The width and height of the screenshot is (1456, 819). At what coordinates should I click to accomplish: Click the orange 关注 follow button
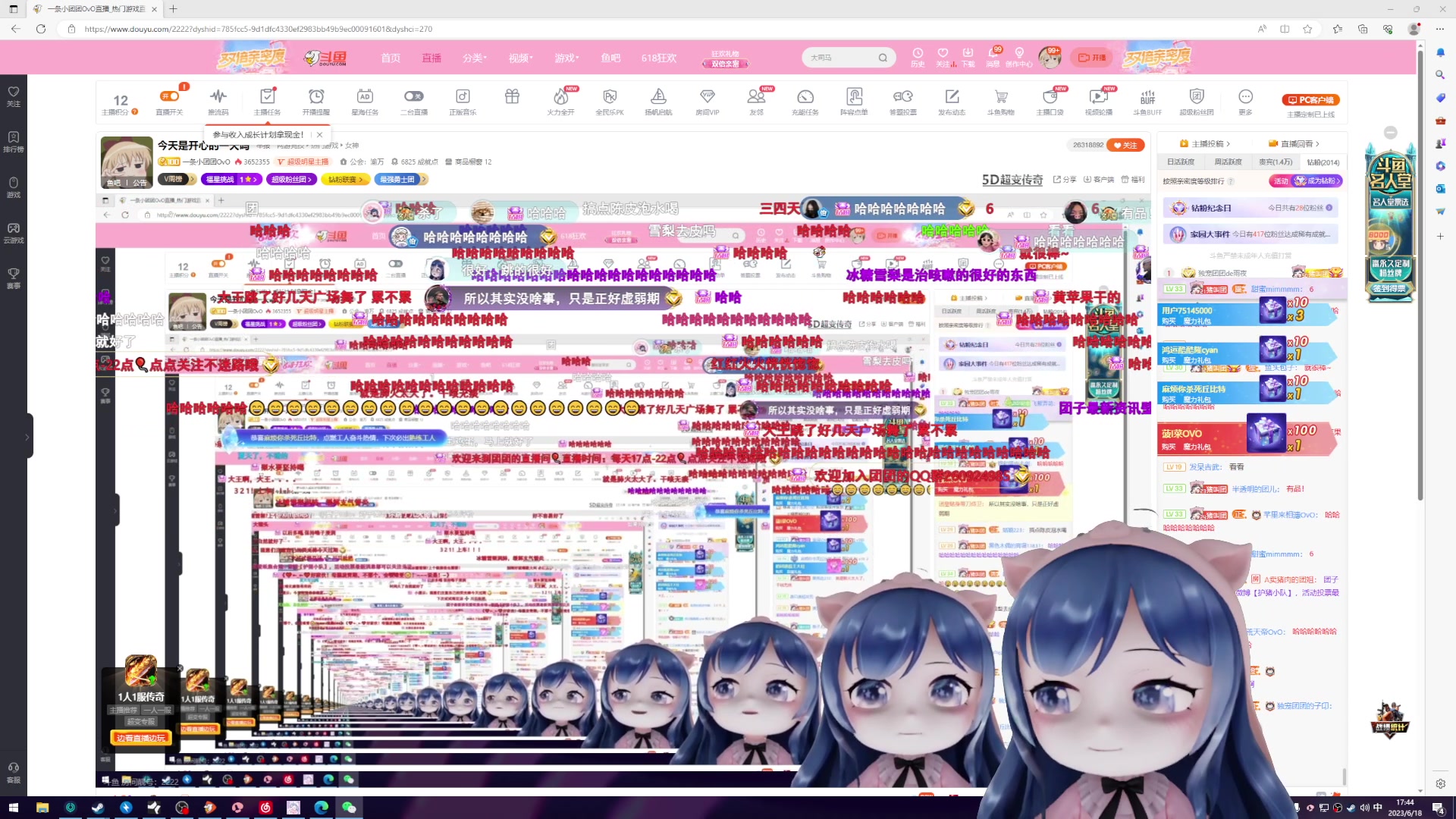pos(1125,145)
